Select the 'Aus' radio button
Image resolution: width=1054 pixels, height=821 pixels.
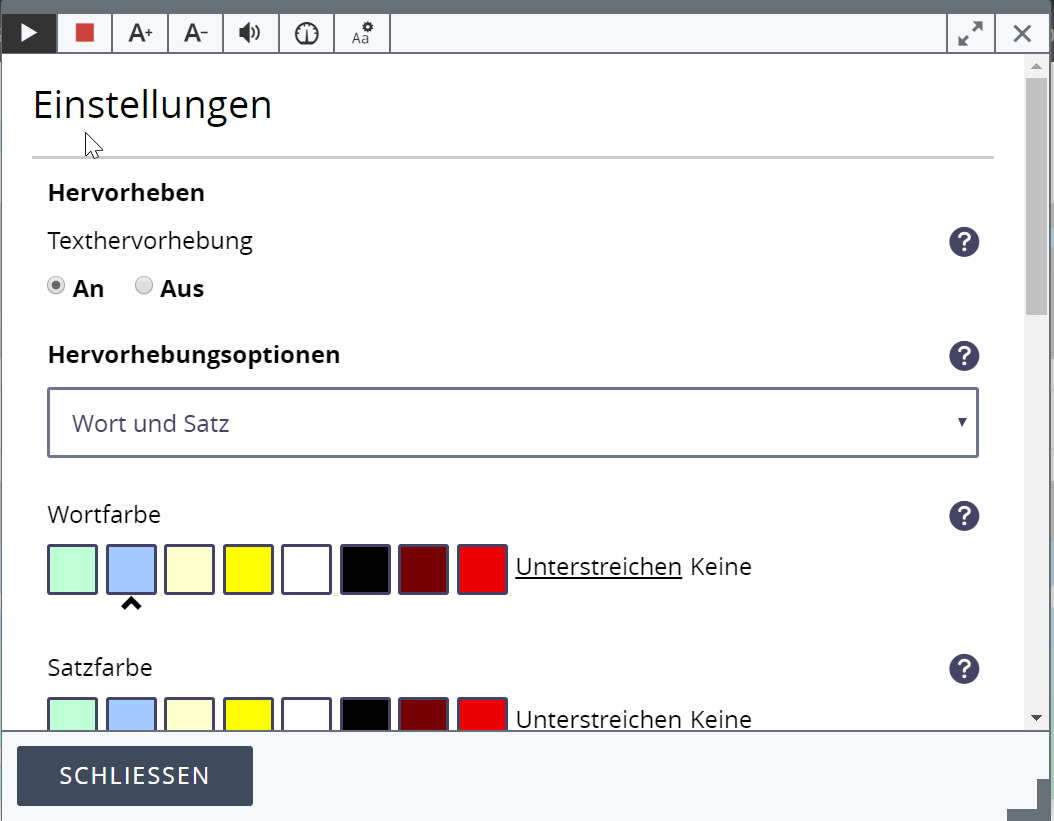144,286
